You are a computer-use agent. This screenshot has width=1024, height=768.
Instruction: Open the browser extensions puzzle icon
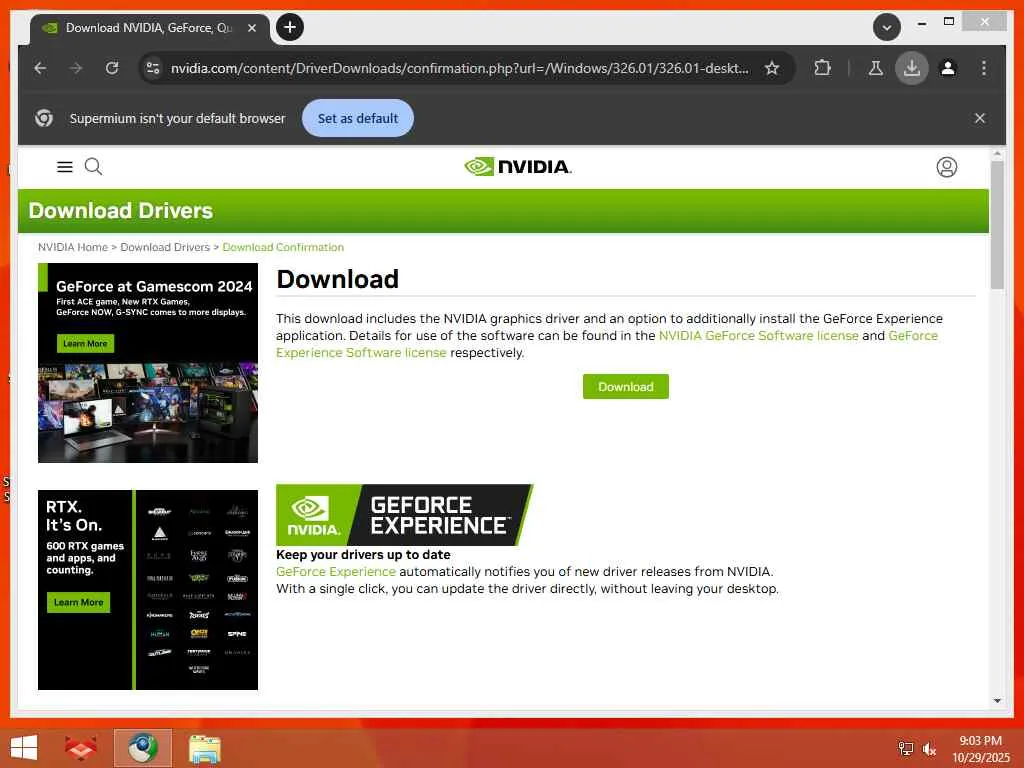(x=823, y=68)
